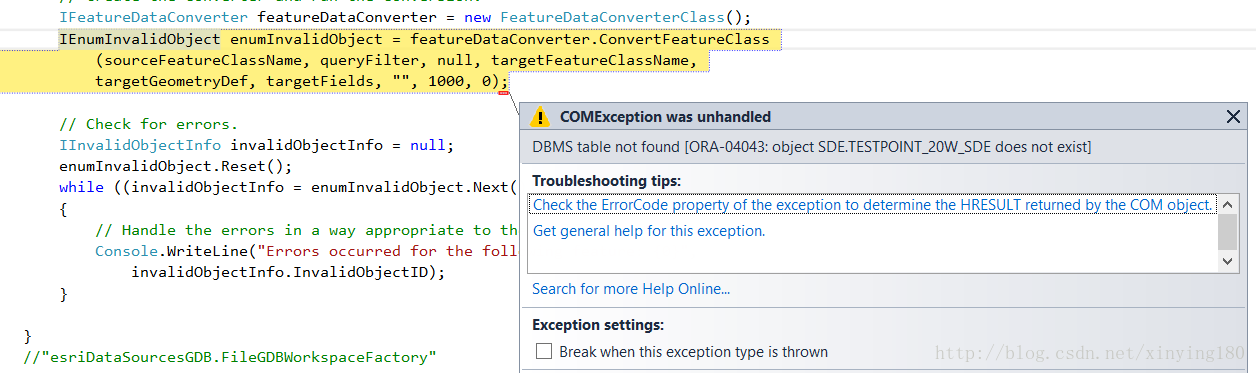Click the 'Exception settings:' heading
Viewport: 1256px width, 373px height.
(598, 325)
